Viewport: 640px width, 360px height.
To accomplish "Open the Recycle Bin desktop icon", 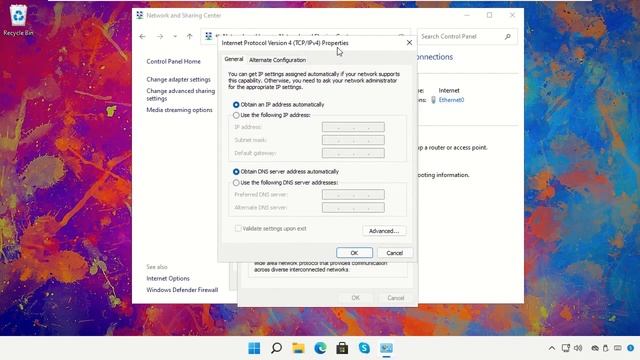I will (x=18, y=20).
